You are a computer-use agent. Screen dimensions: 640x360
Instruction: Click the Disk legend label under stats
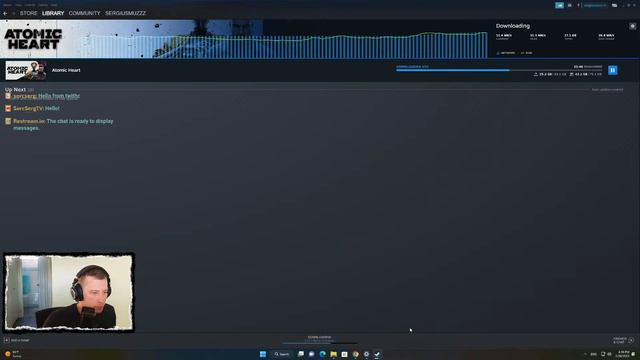527,53
